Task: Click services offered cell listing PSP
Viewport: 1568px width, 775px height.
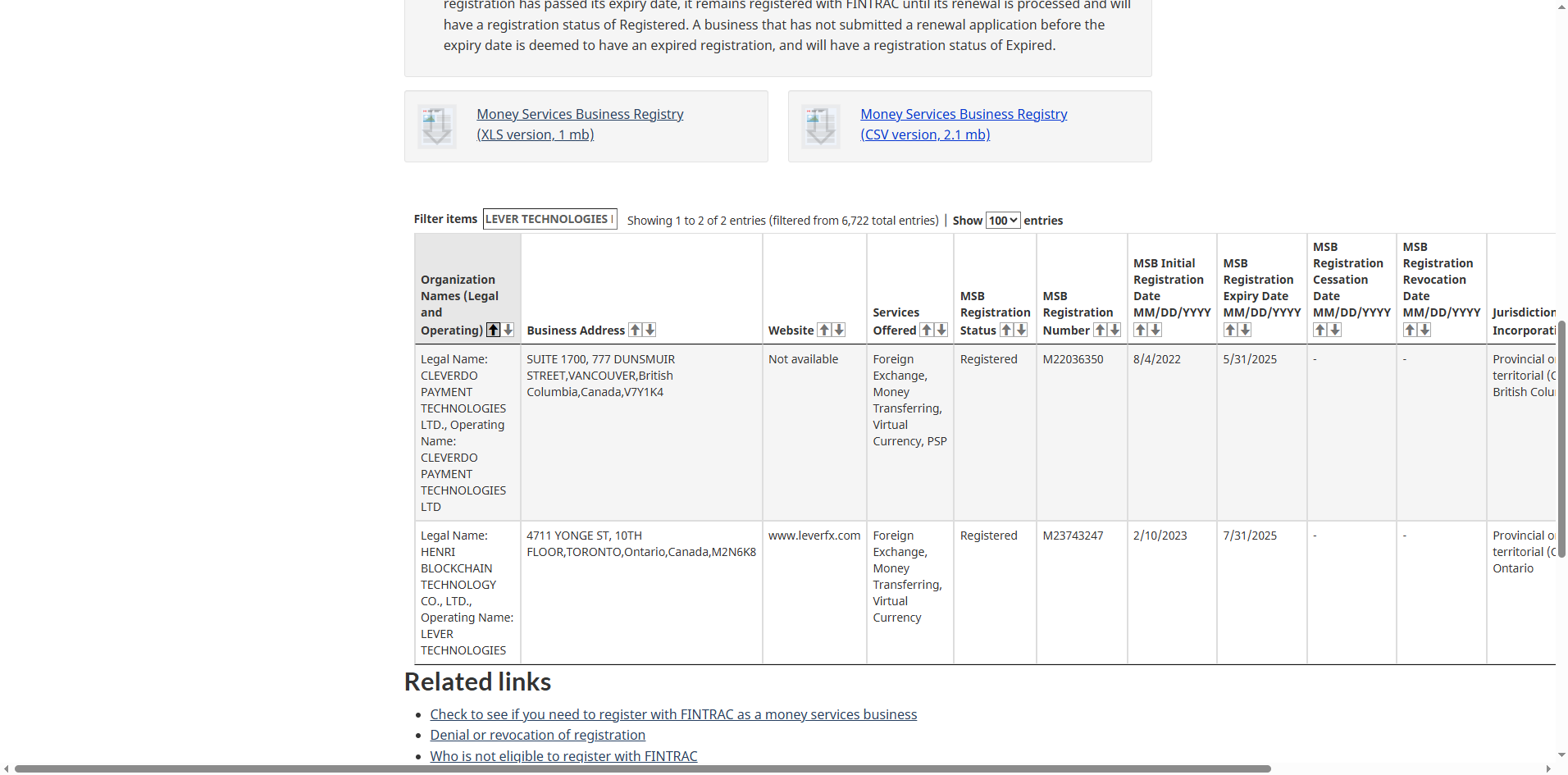Action: pos(910,432)
